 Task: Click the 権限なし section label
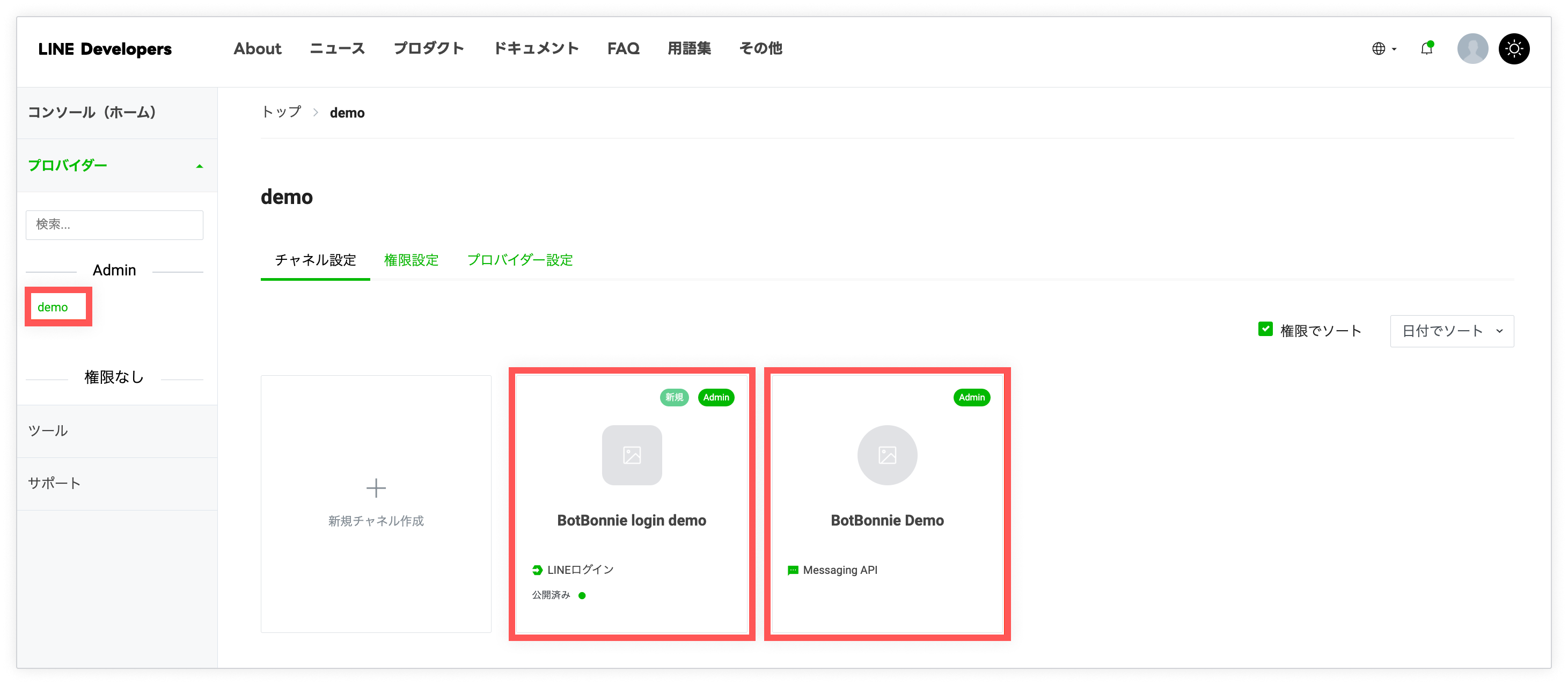114,377
